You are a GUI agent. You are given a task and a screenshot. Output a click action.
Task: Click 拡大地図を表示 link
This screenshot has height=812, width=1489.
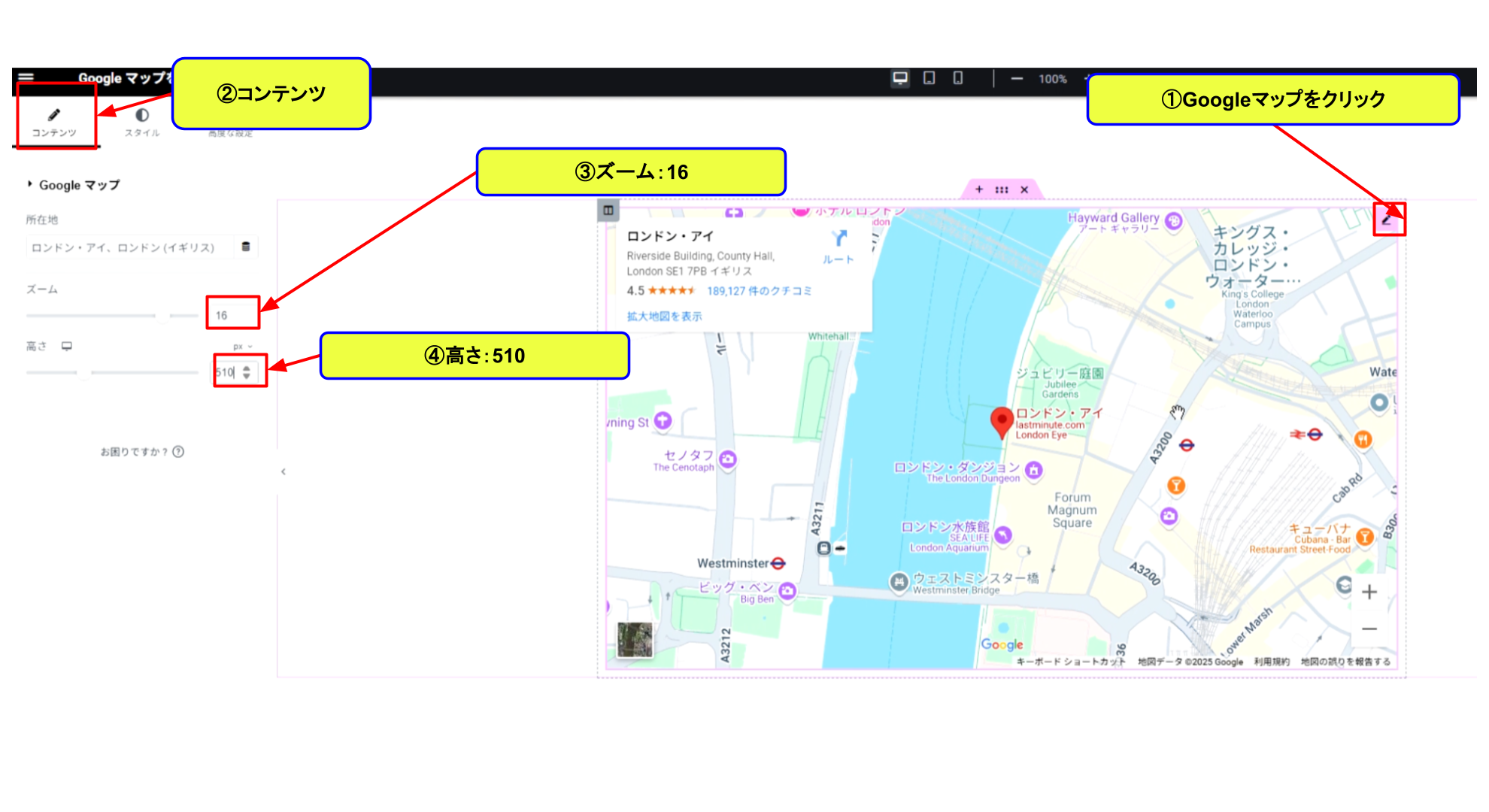click(665, 317)
